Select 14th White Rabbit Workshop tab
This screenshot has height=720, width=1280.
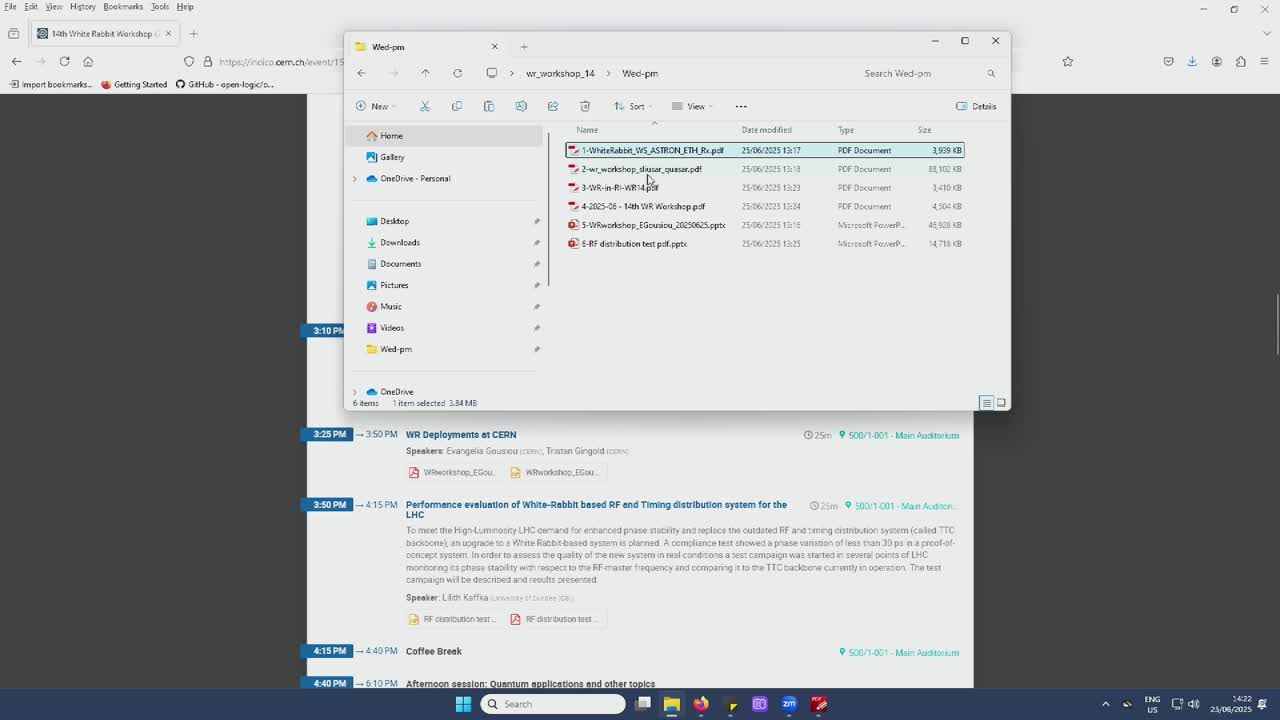[x=104, y=33]
